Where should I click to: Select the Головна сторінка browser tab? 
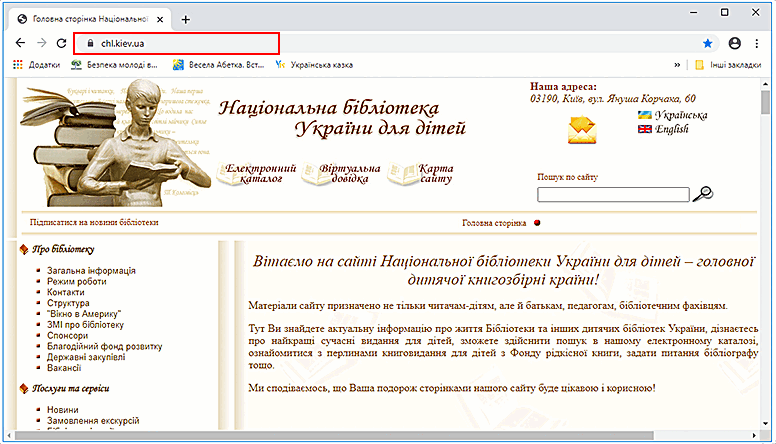[90, 19]
